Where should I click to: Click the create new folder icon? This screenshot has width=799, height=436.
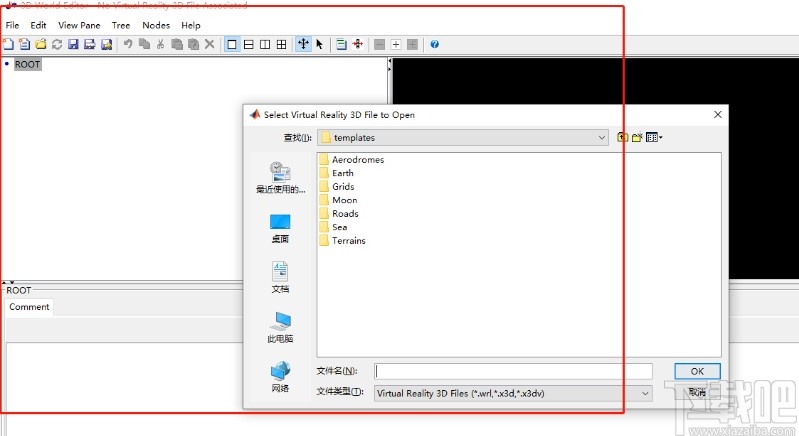point(637,137)
